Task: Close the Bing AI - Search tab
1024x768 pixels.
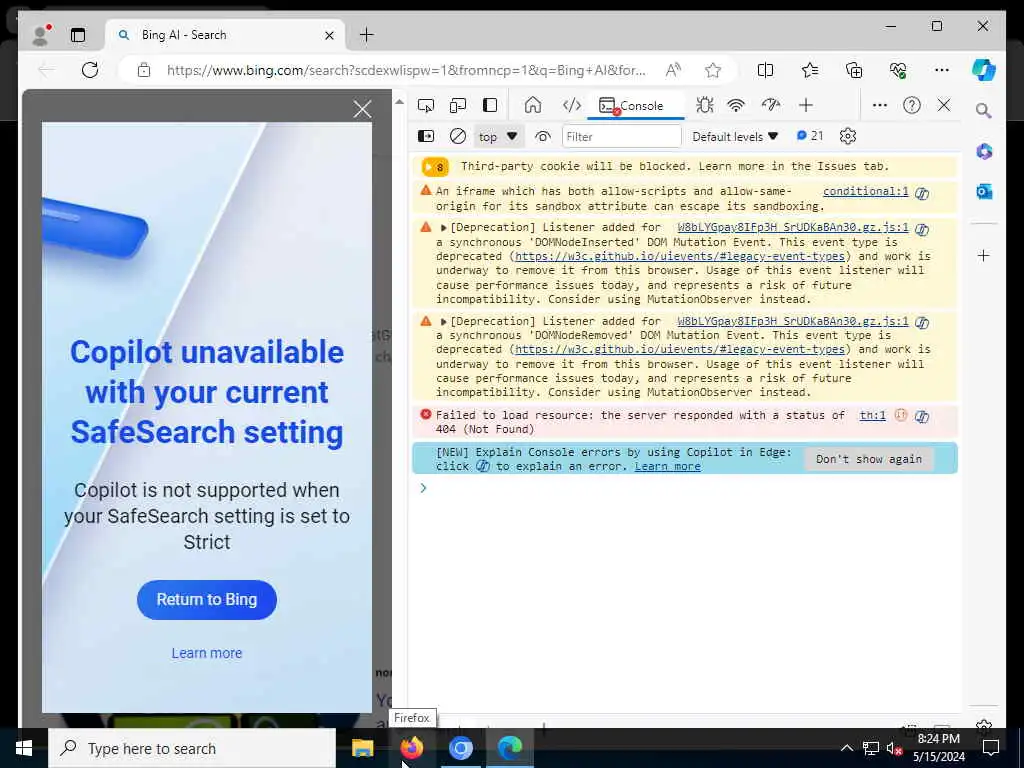Action: pos(329,35)
